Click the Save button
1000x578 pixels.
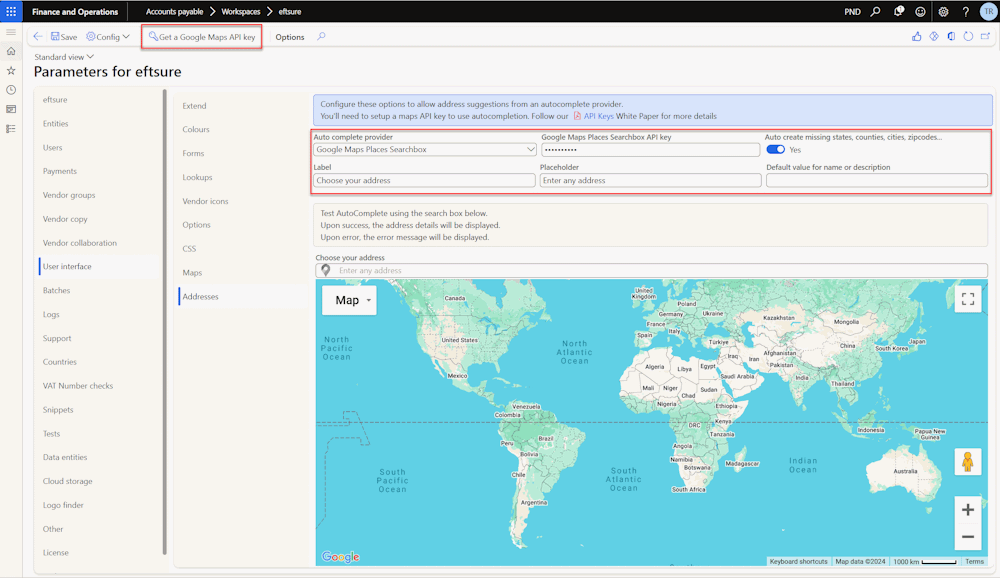pos(64,36)
